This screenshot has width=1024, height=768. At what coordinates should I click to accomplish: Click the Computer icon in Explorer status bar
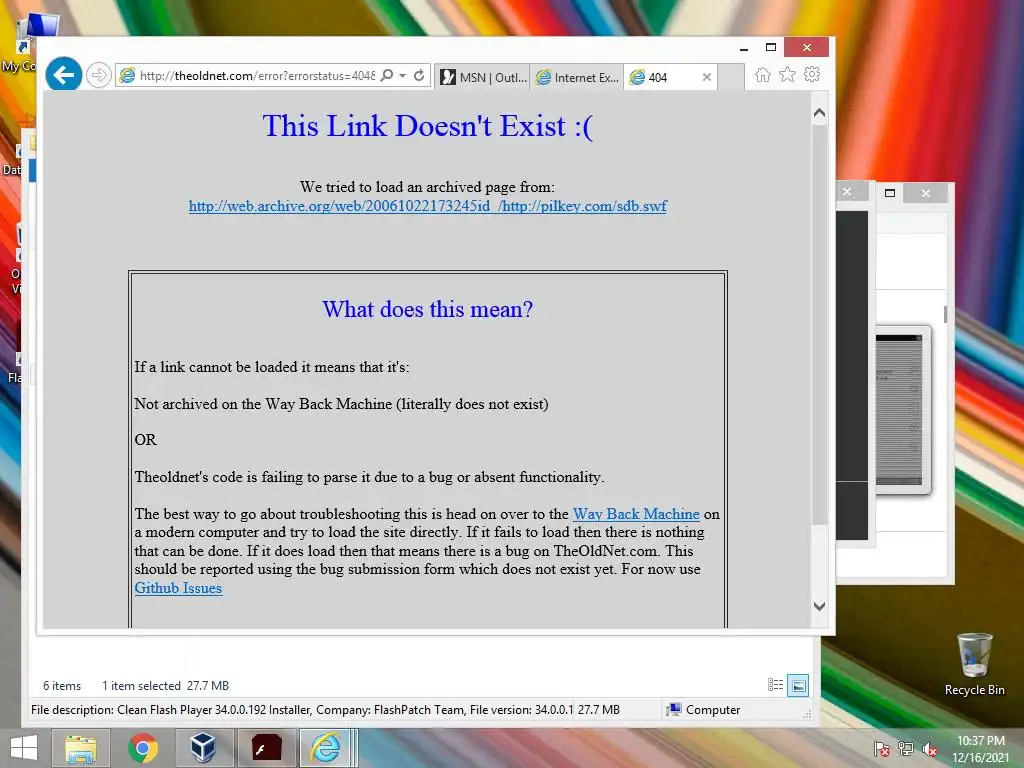pyautogui.click(x=673, y=709)
